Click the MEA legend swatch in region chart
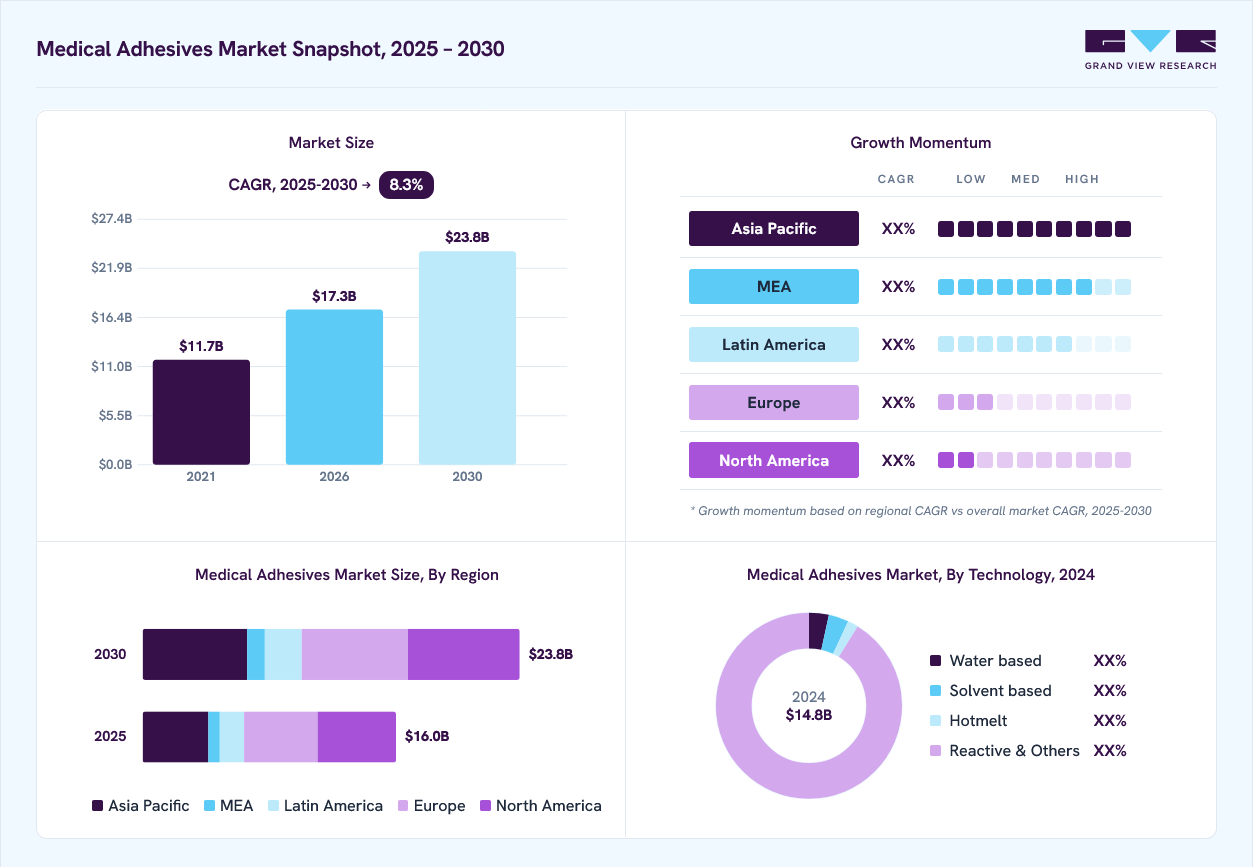Viewport: 1253px width, 867px height. coord(209,806)
